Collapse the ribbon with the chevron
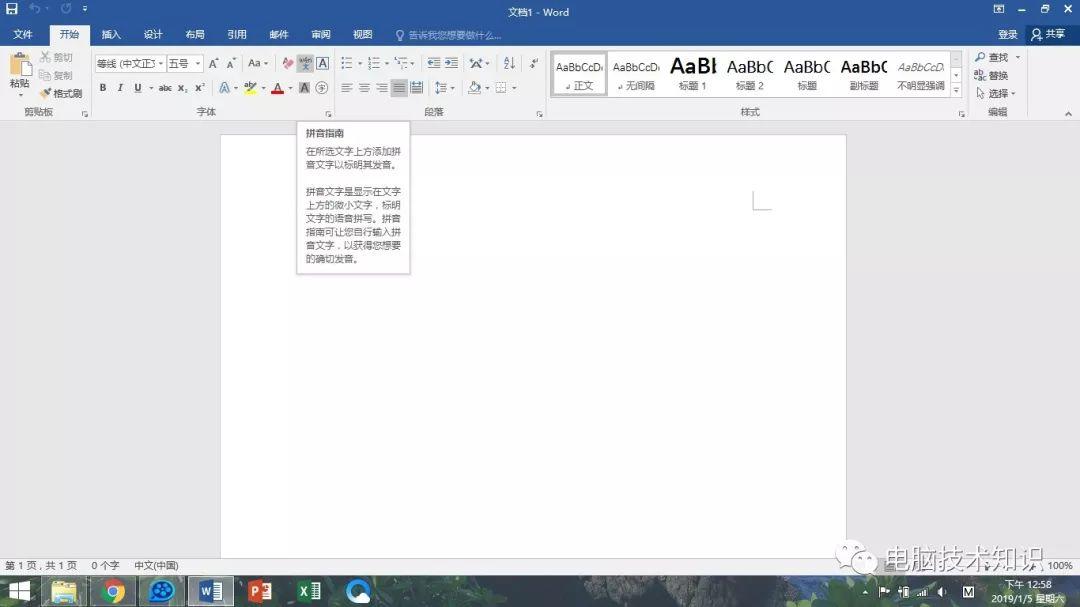Viewport: 1080px width, 607px height. click(x=1068, y=114)
